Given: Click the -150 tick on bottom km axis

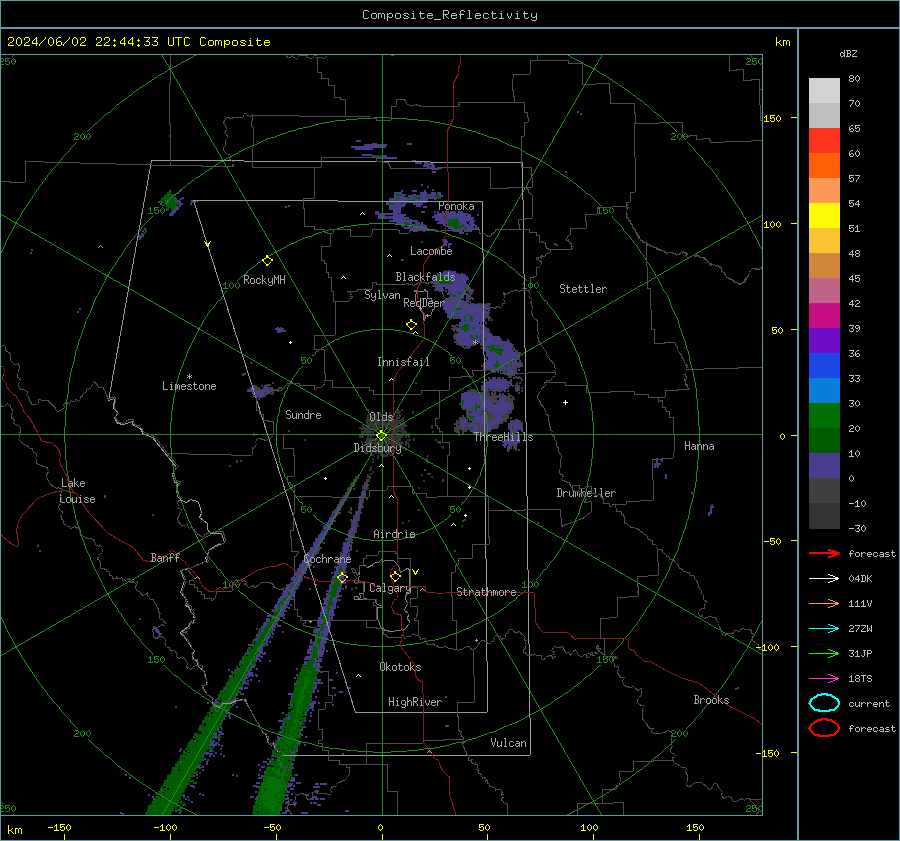Looking at the screenshot, I should 59,827.
